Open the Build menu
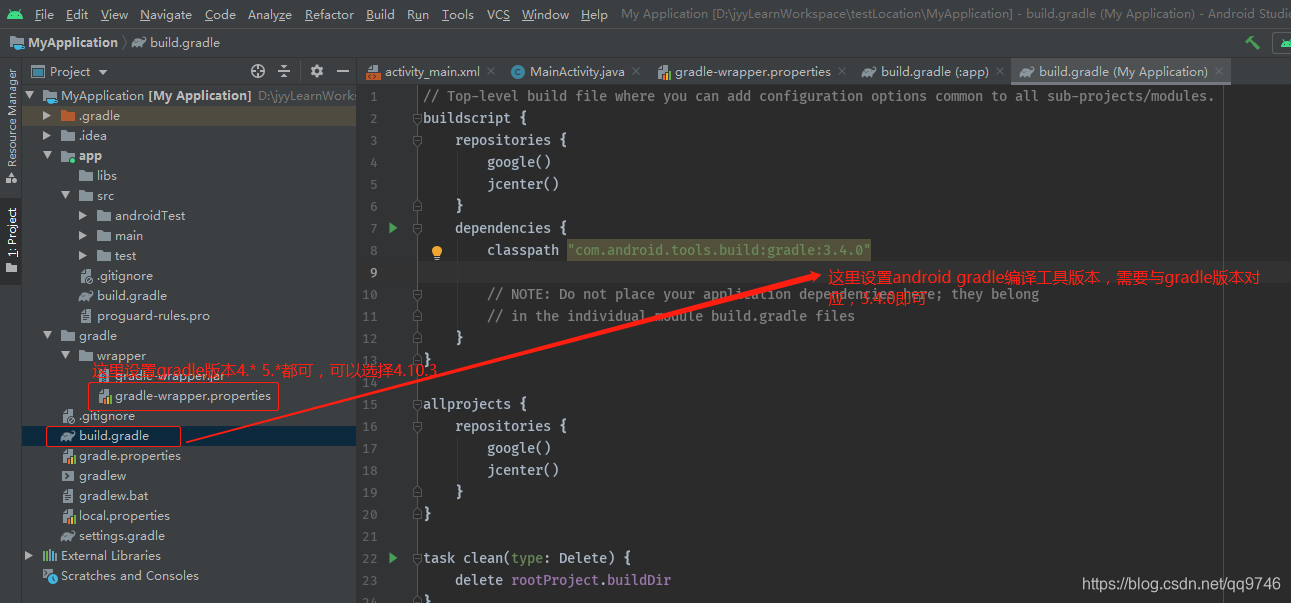Screen dimensions: 1291x603 (380, 15)
